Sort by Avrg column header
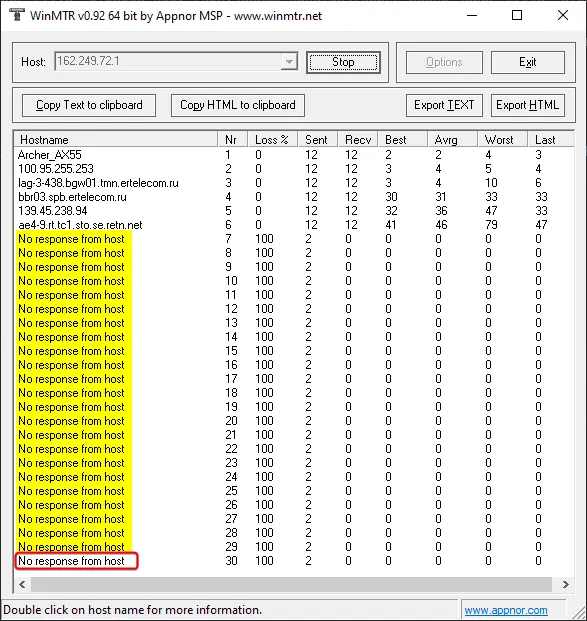 [x=452, y=140]
